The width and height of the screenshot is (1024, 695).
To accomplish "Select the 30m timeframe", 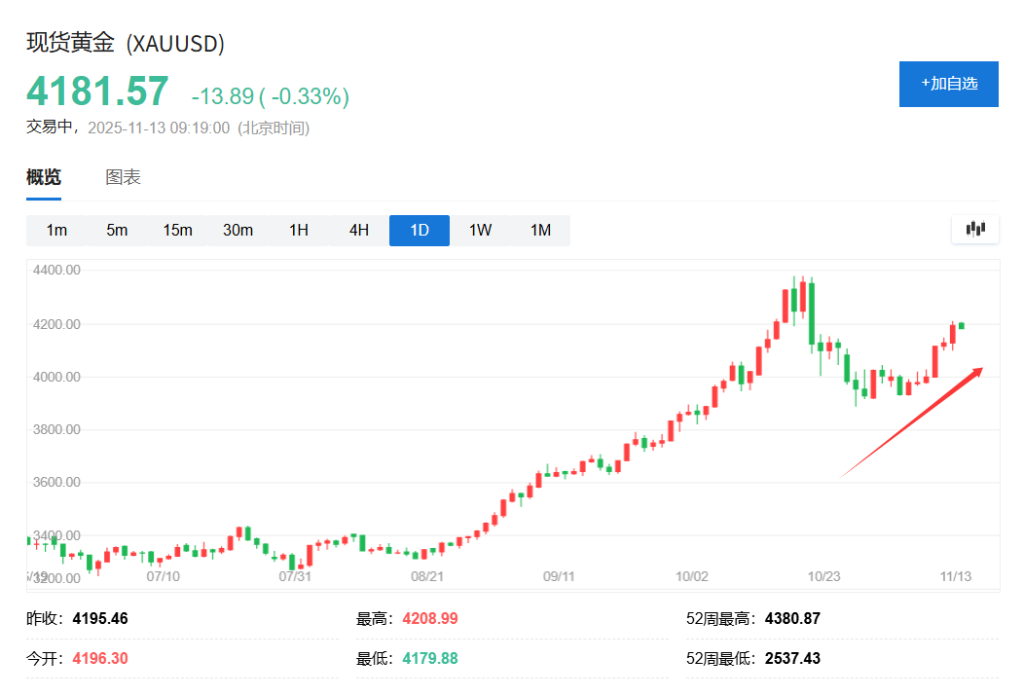I will pos(237,229).
